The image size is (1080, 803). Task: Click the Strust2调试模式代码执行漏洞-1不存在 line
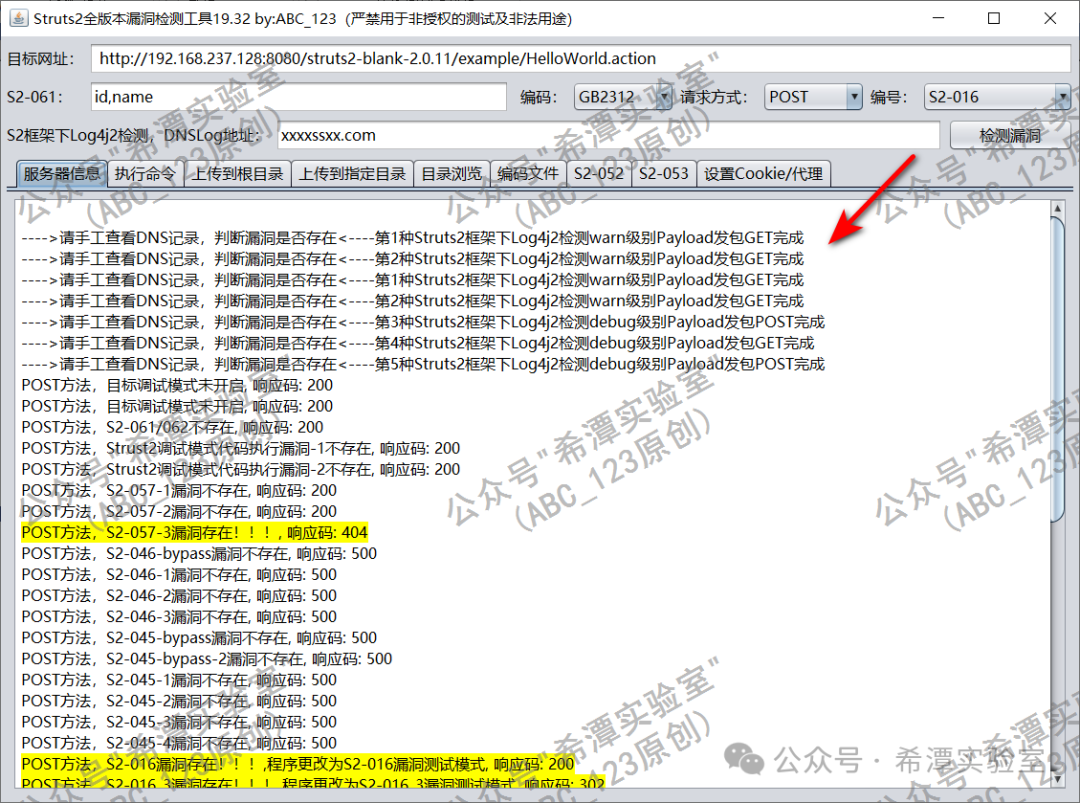coord(240,448)
